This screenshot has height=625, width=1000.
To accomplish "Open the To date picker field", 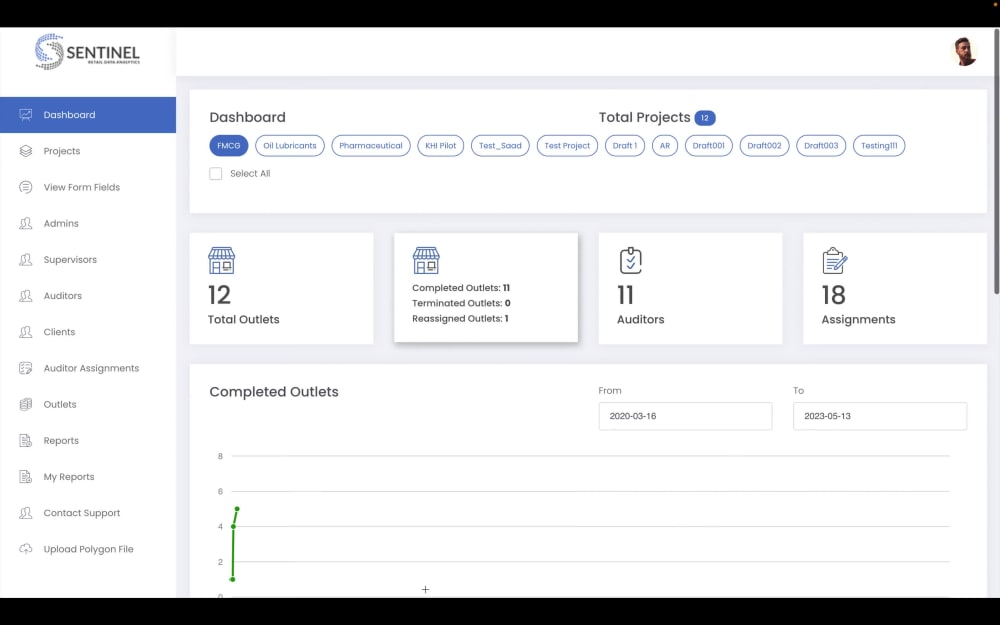I will coord(879,416).
